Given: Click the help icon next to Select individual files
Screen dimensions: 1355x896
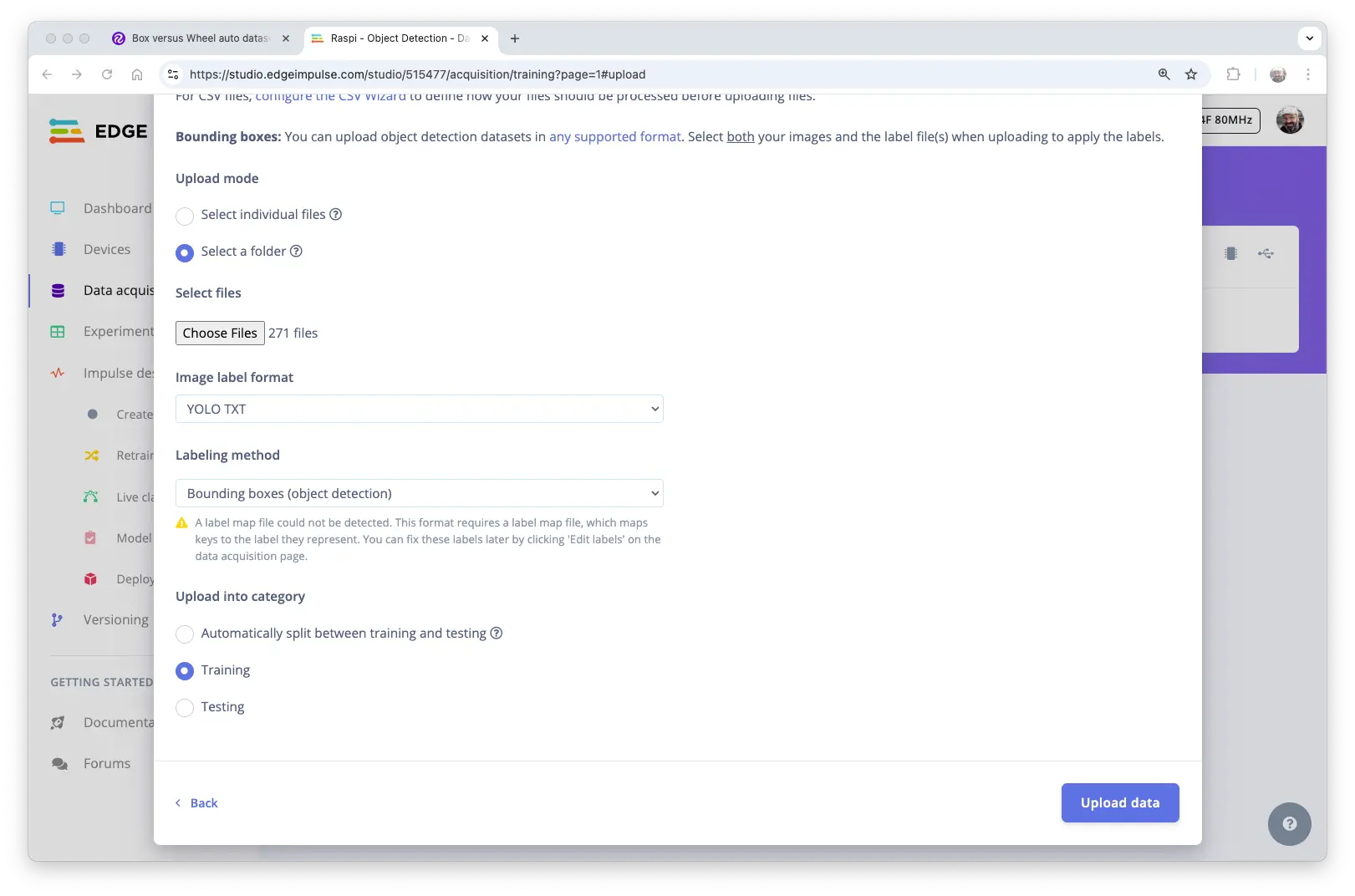Looking at the screenshot, I should pyautogui.click(x=336, y=215).
